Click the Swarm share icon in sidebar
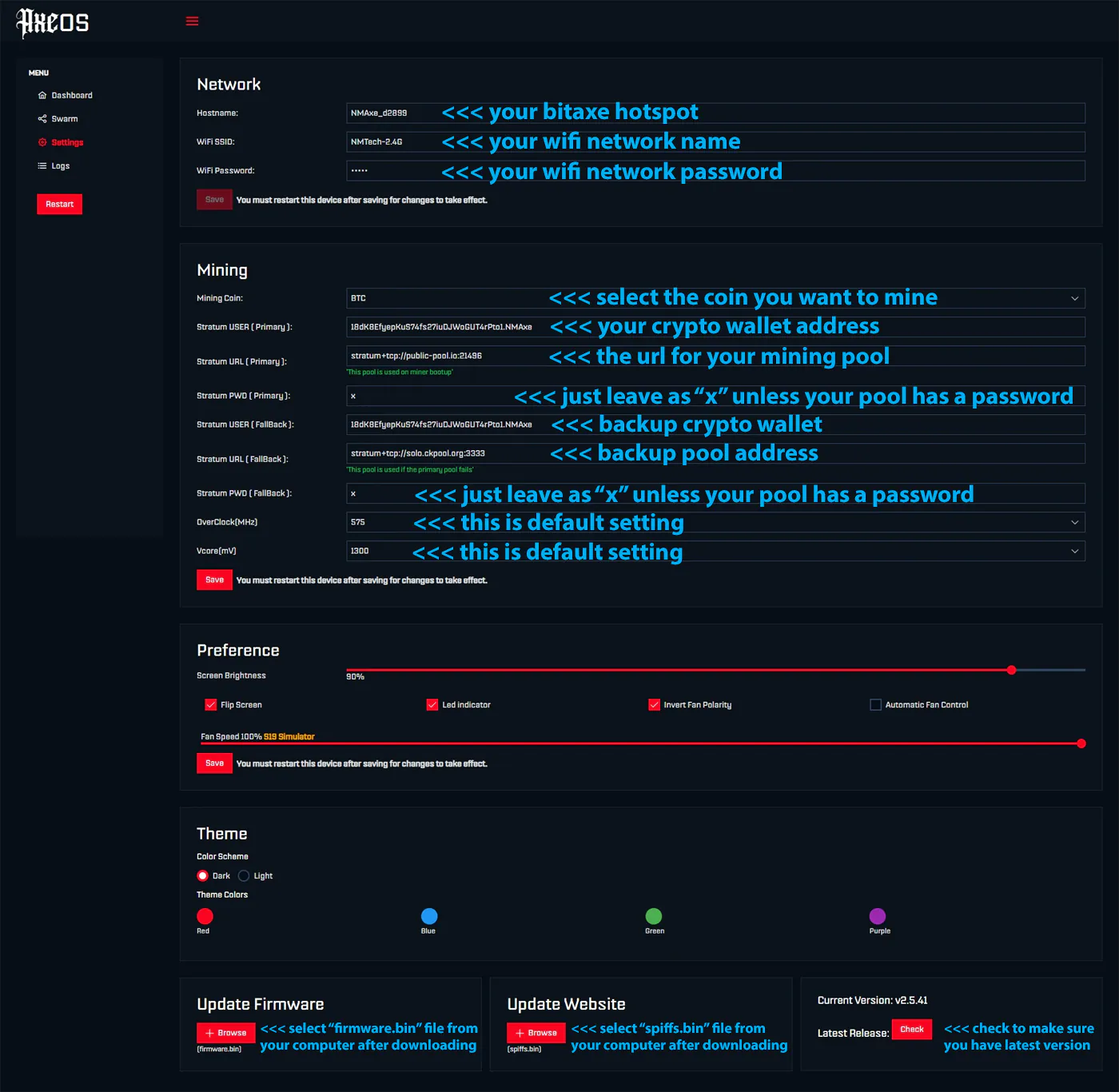The width and height of the screenshot is (1119, 1092). (x=42, y=119)
